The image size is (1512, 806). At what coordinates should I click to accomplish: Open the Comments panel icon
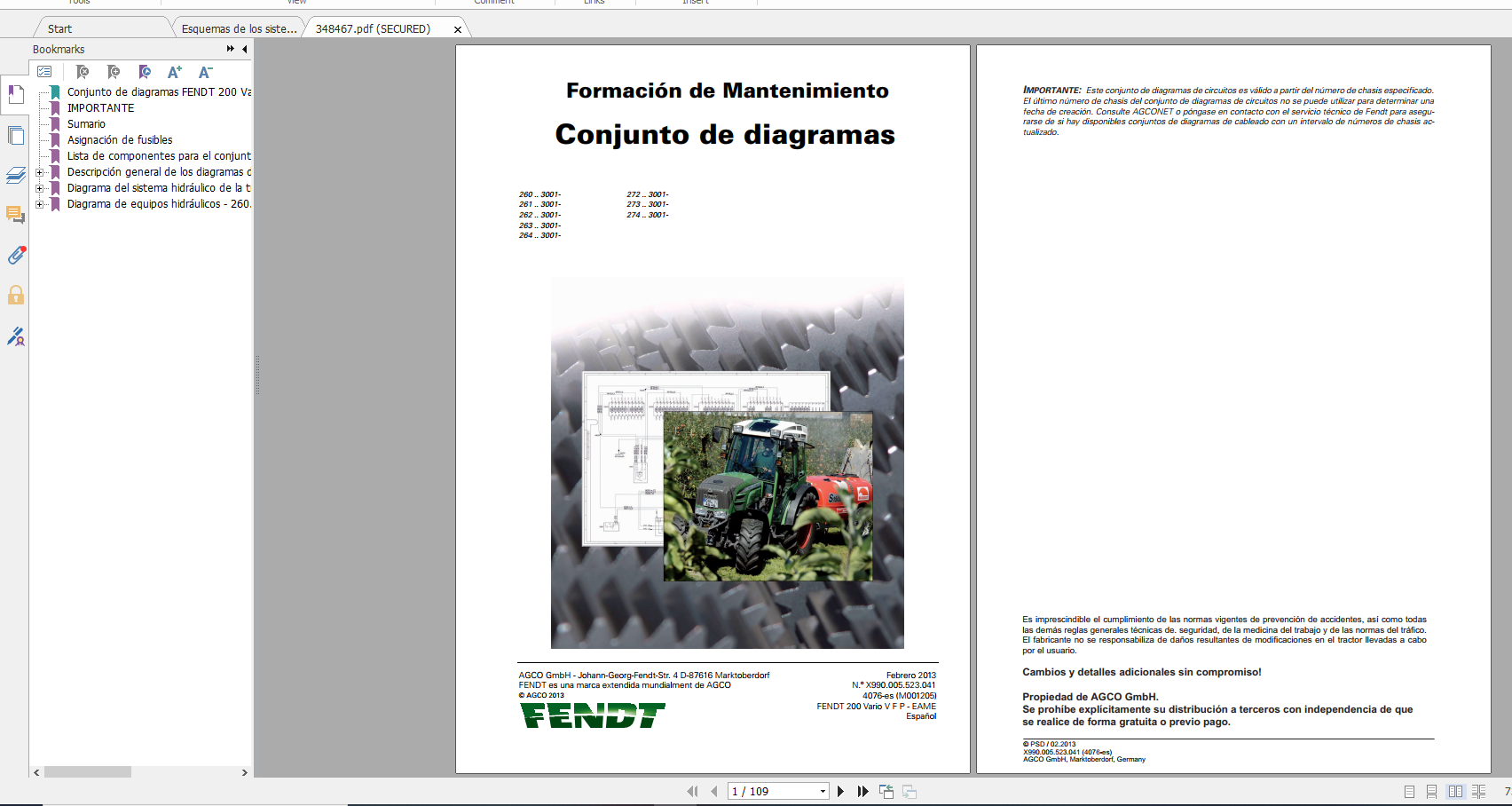click(15, 215)
